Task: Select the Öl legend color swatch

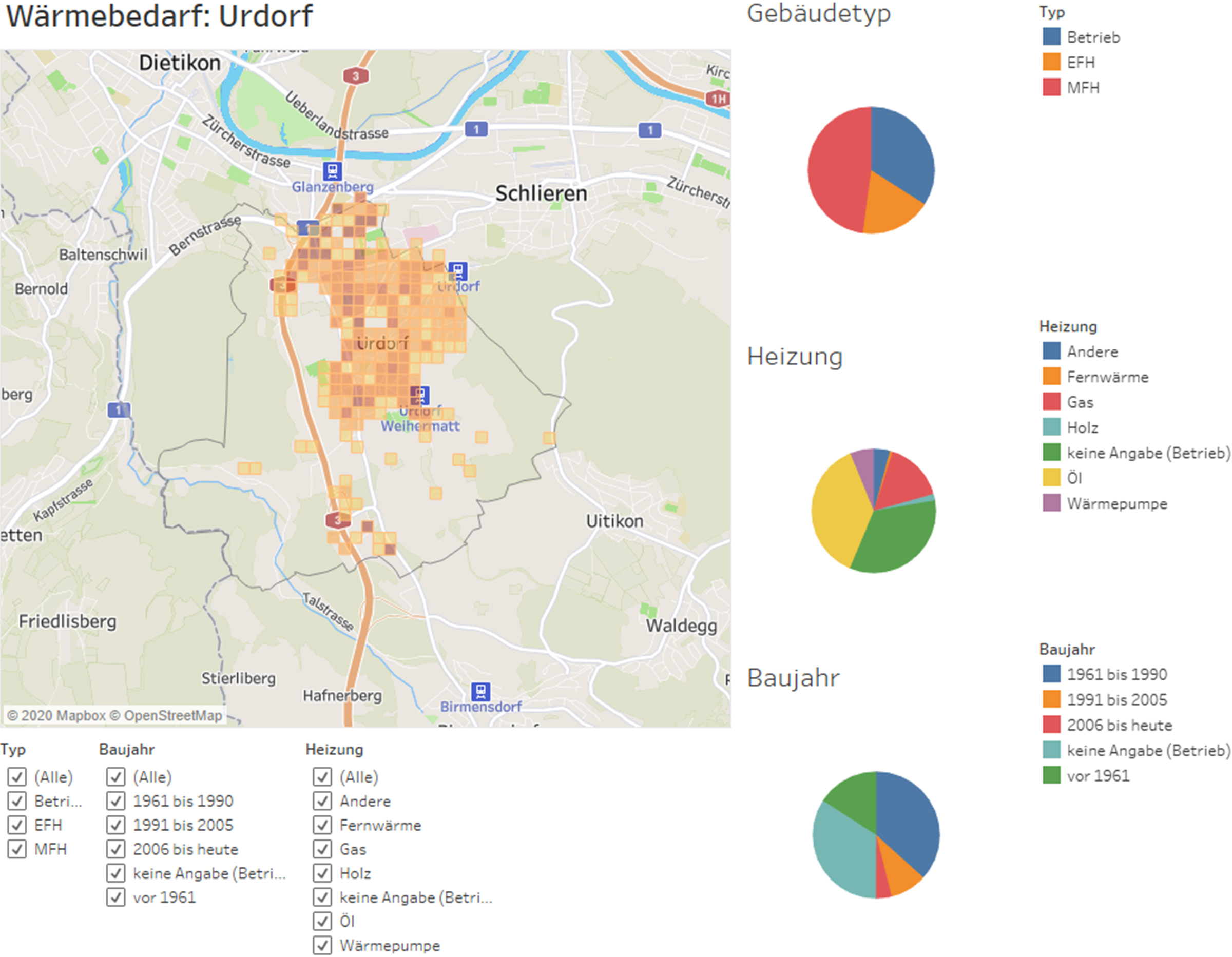Action: (x=1051, y=478)
